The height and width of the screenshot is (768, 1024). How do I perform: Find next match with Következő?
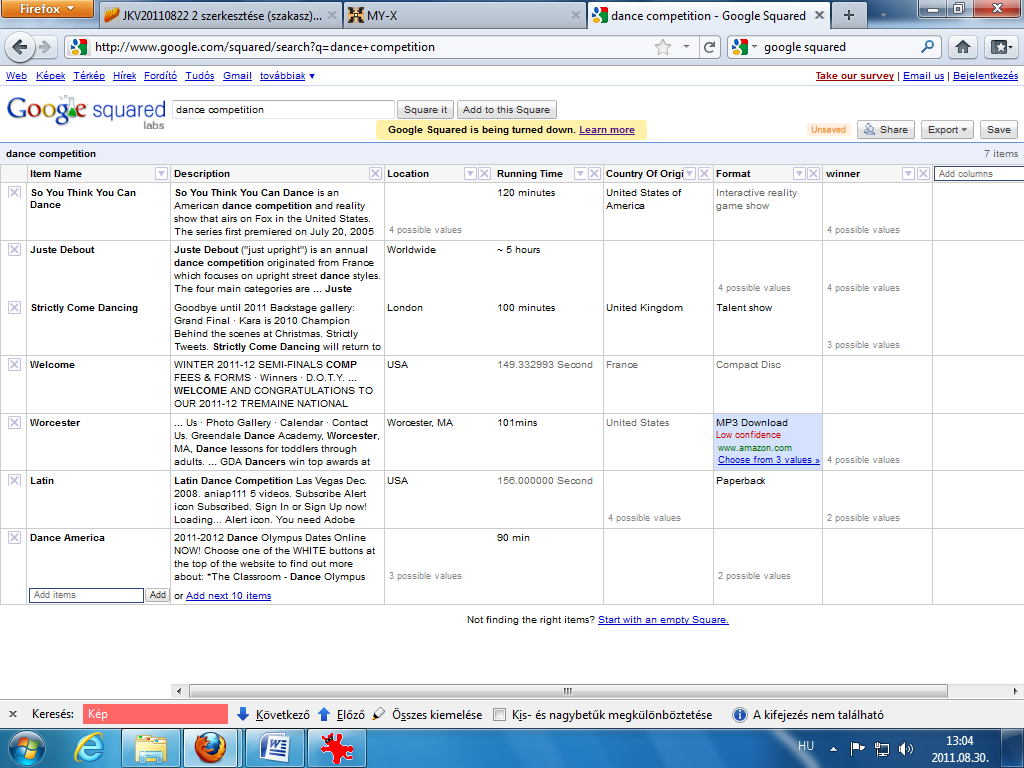click(274, 714)
